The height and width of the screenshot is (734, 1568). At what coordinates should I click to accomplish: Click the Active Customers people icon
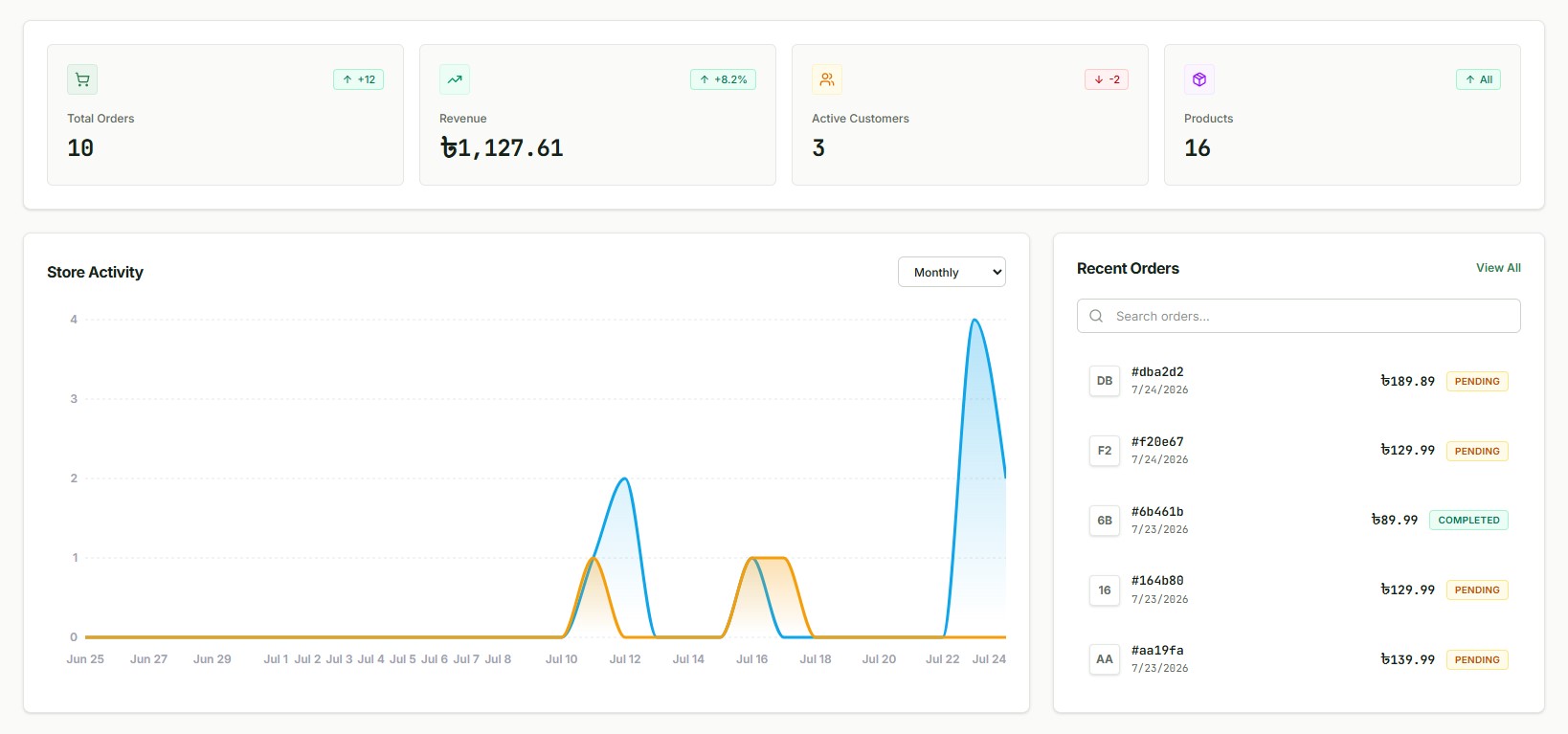tap(827, 79)
